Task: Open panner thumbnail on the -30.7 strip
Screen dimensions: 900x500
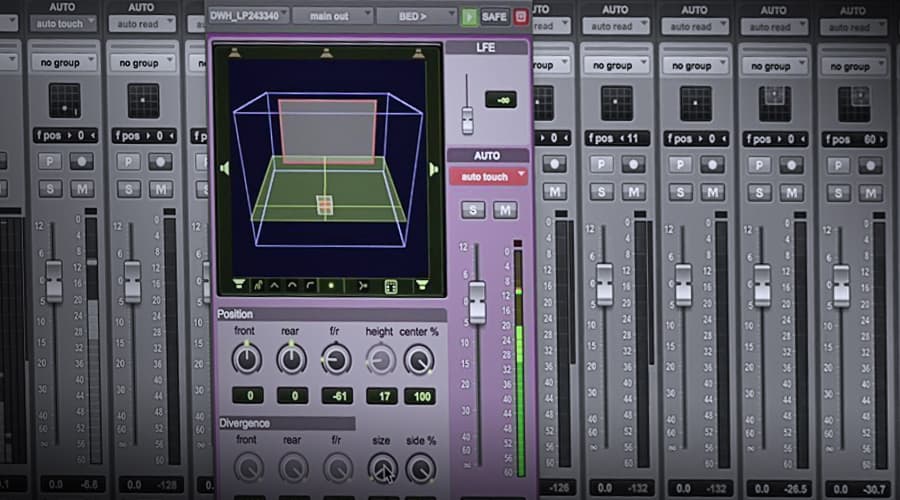Action: 854,104
